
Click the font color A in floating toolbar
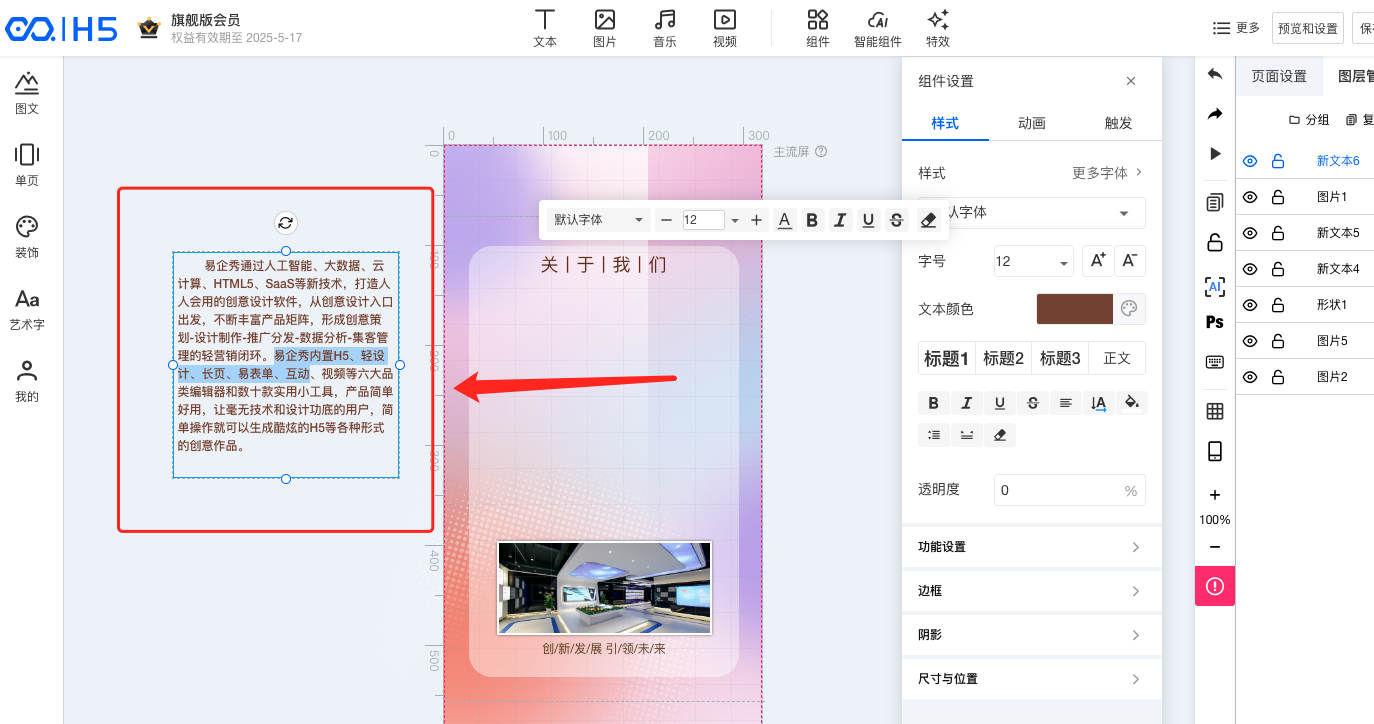pos(784,220)
